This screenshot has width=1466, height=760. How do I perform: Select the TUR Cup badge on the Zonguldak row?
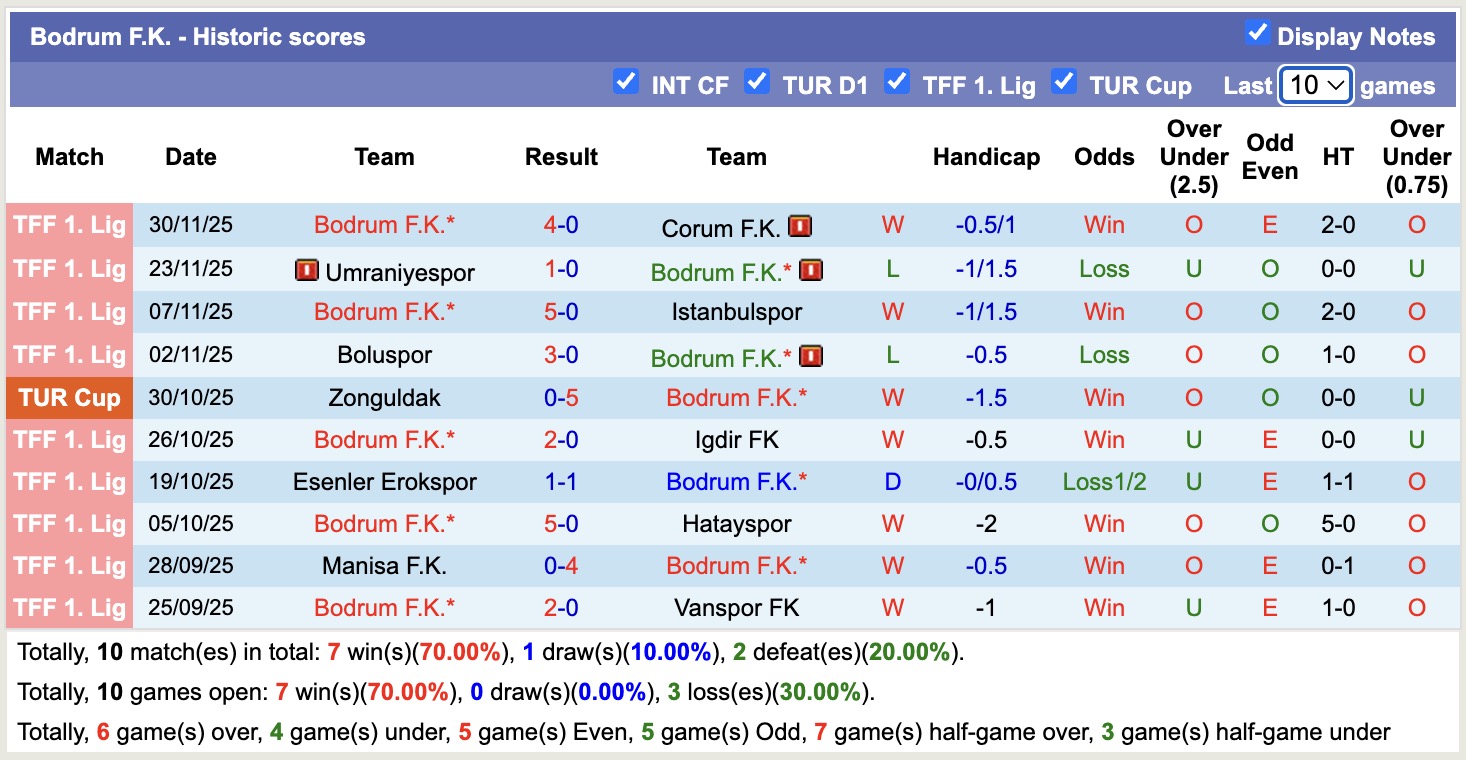(x=68, y=397)
